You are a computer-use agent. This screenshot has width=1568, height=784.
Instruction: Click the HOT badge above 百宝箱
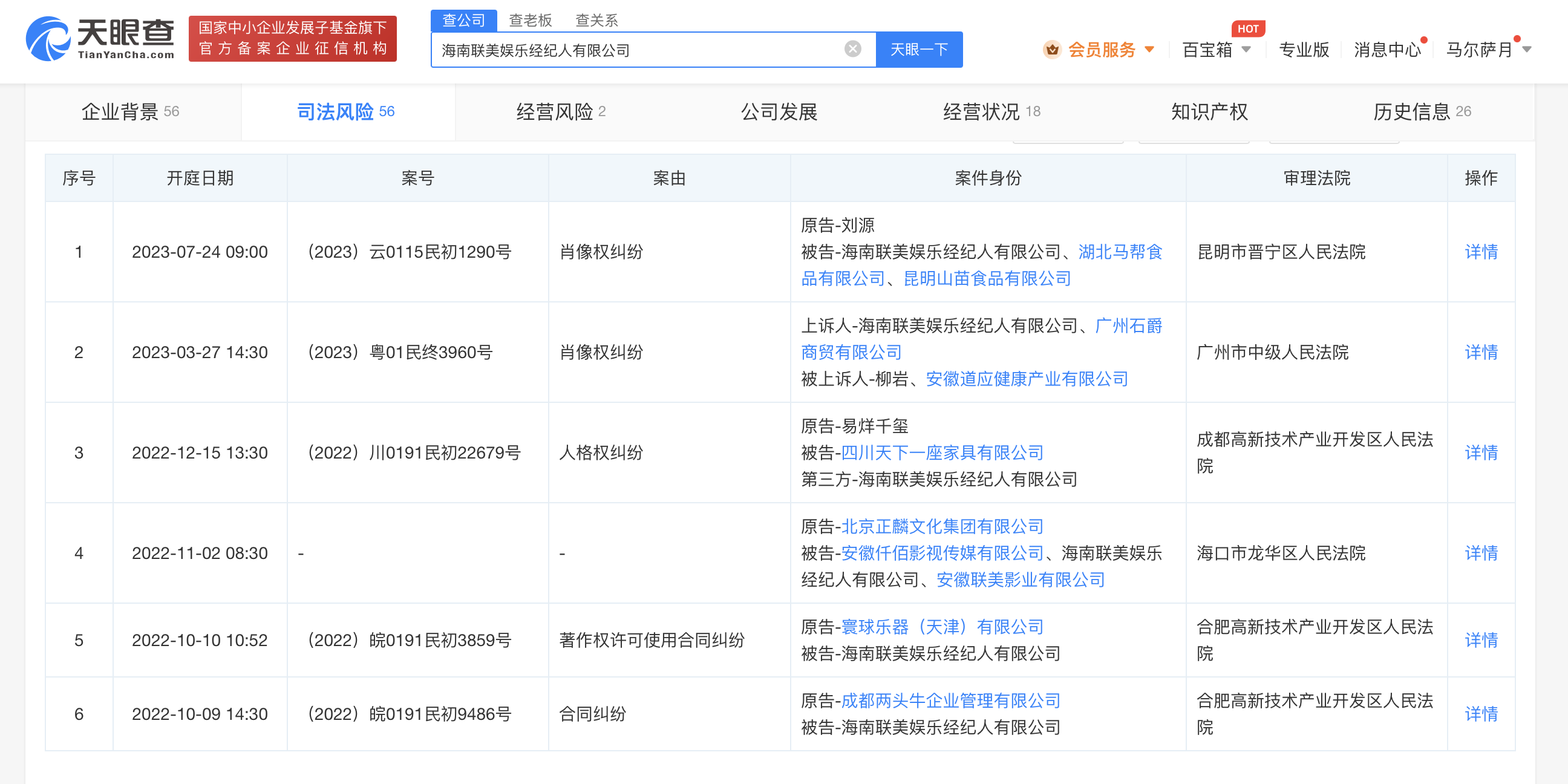pyautogui.click(x=1247, y=28)
